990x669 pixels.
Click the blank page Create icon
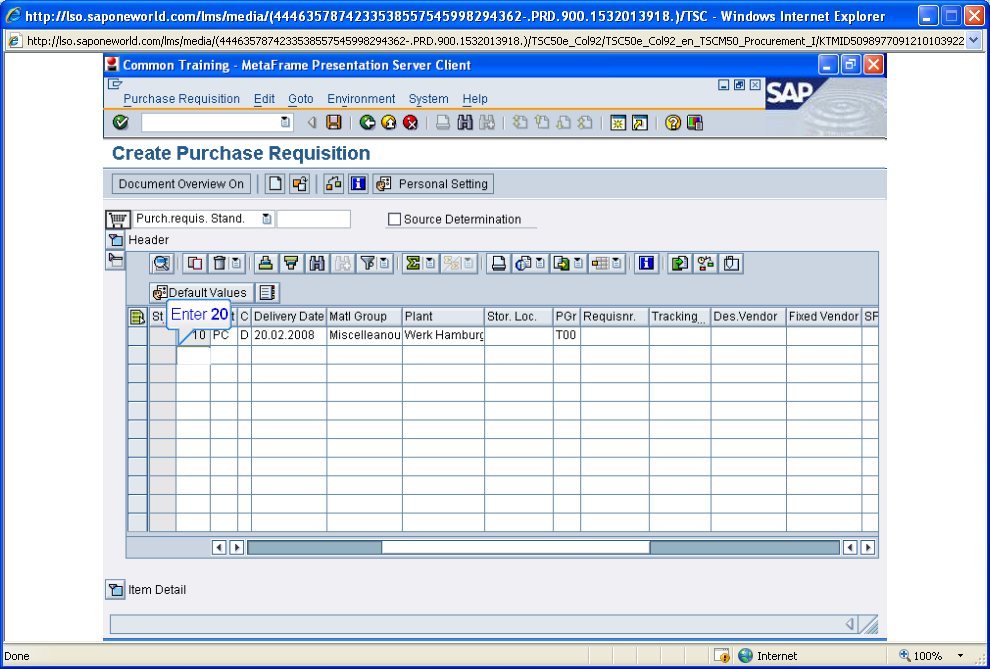point(275,184)
